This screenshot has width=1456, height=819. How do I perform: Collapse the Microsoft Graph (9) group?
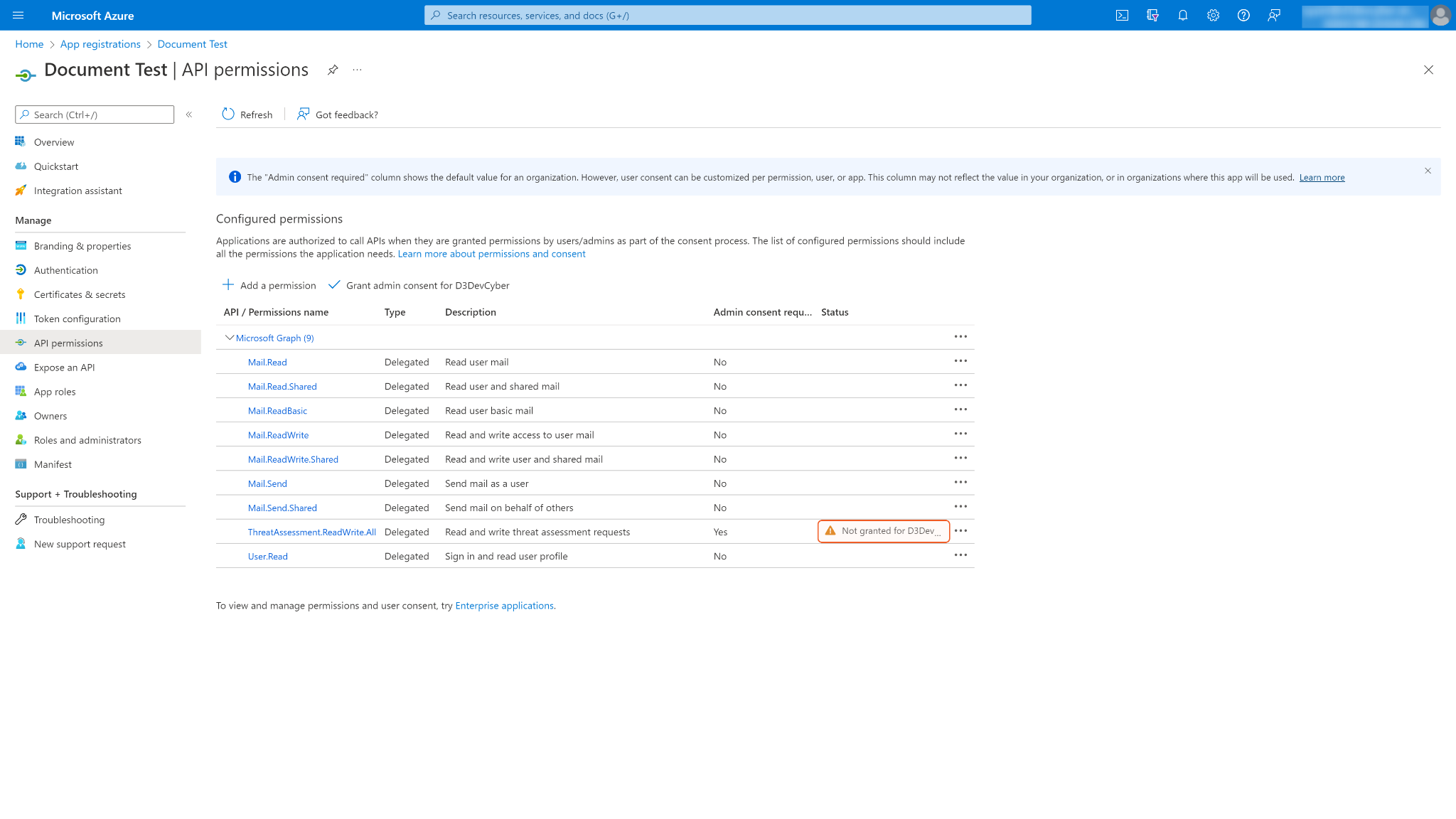click(229, 338)
